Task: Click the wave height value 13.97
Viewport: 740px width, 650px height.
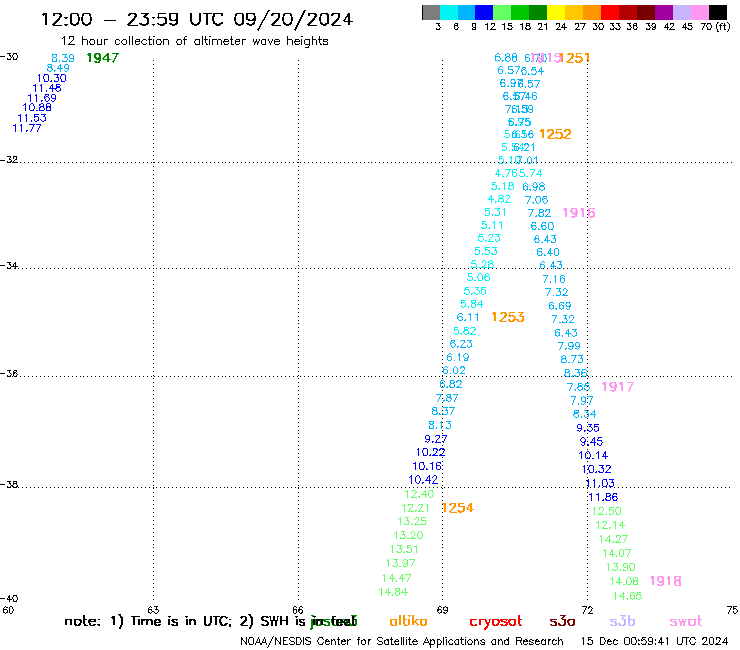Action: 401,563
